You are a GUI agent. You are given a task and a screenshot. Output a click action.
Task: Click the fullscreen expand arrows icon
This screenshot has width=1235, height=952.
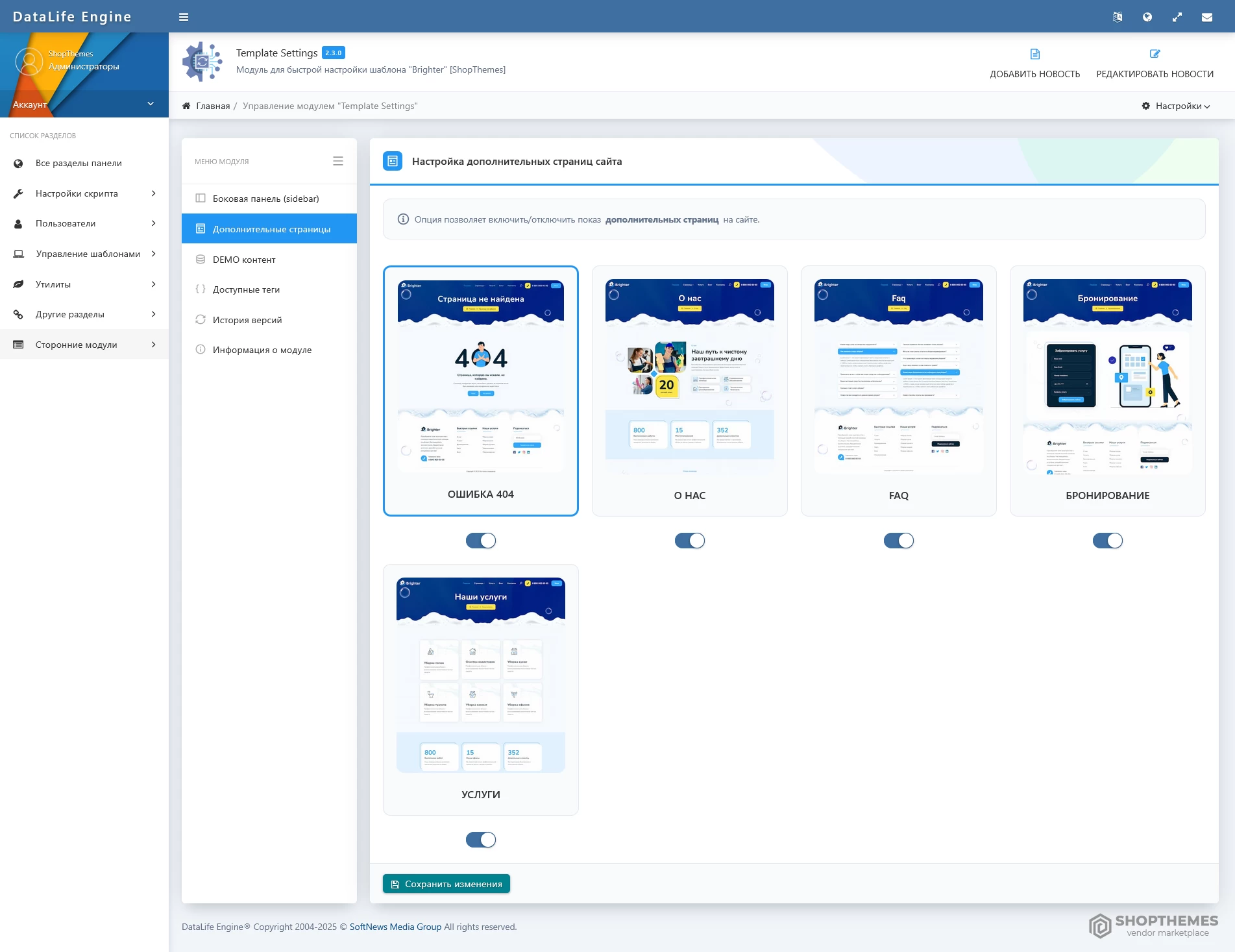1177,18
